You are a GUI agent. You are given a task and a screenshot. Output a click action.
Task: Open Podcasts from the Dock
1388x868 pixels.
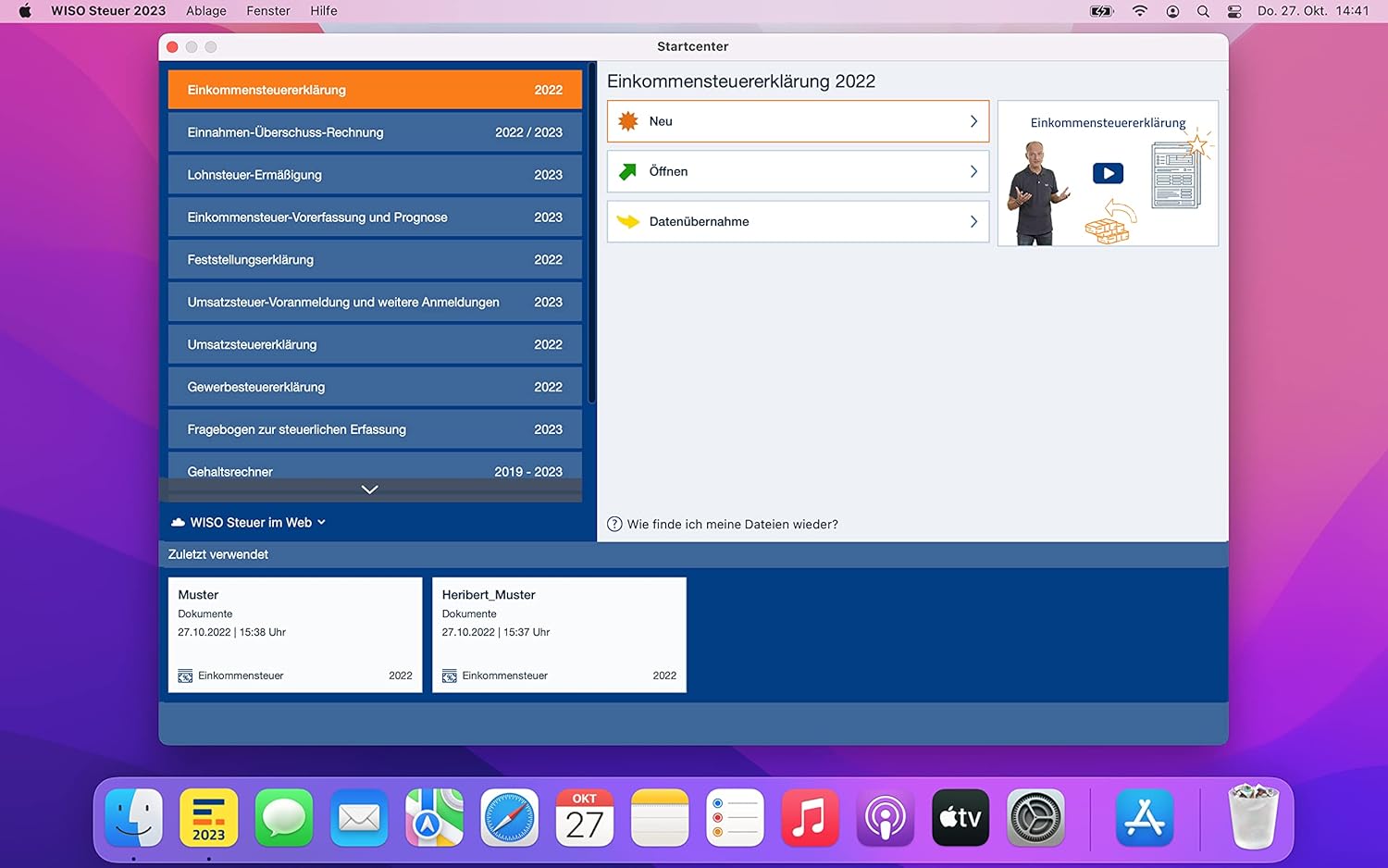point(886,818)
